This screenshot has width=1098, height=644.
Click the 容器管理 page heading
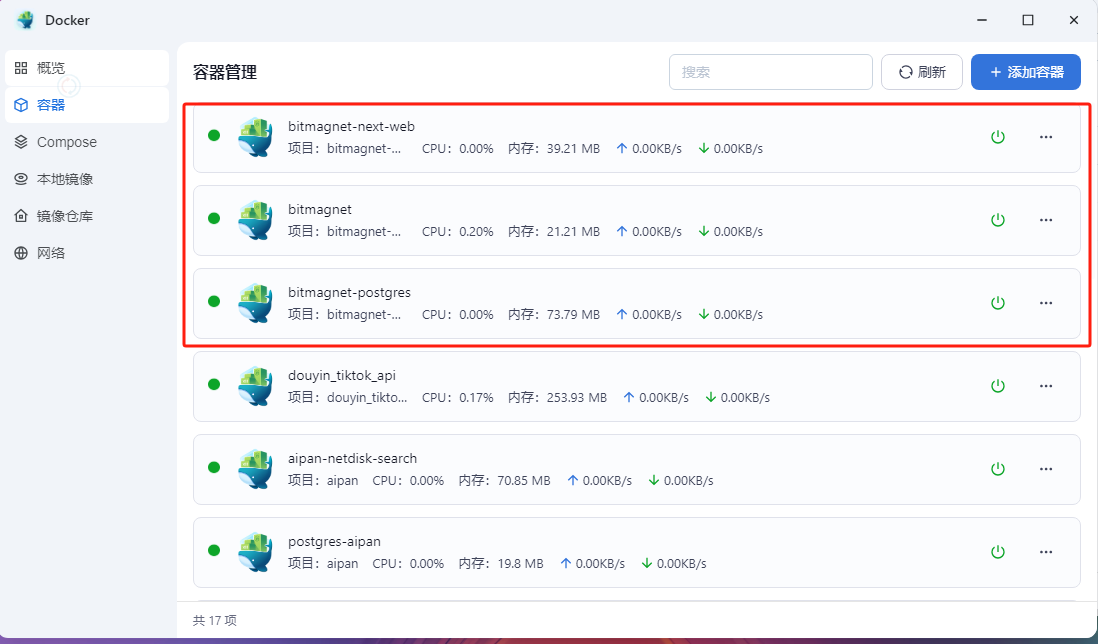pyautogui.click(x=225, y=72)
